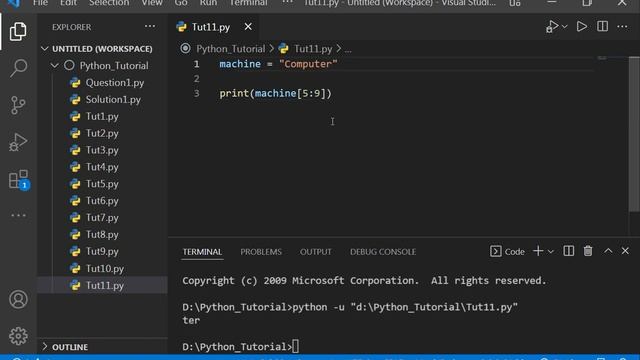Viewport: 640px width, 360px height.
Task: Click line number 2 in the gutter
Action: [197, 78]
